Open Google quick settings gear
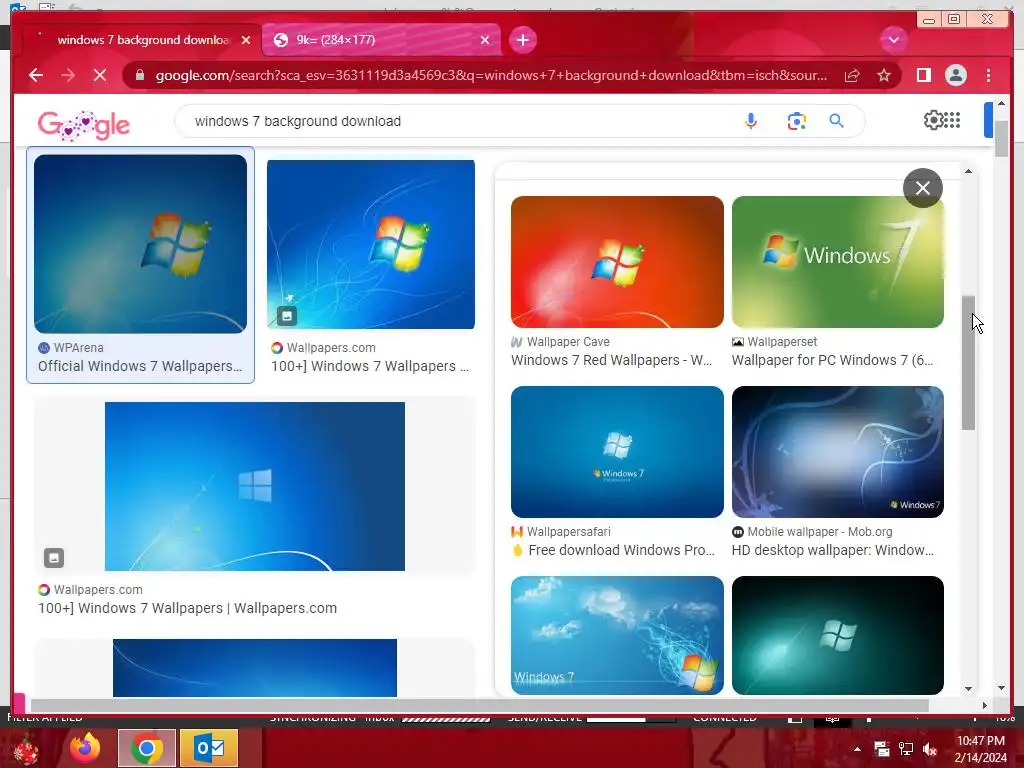Screen dimensions: 1024x768 (x=933, y=120)
